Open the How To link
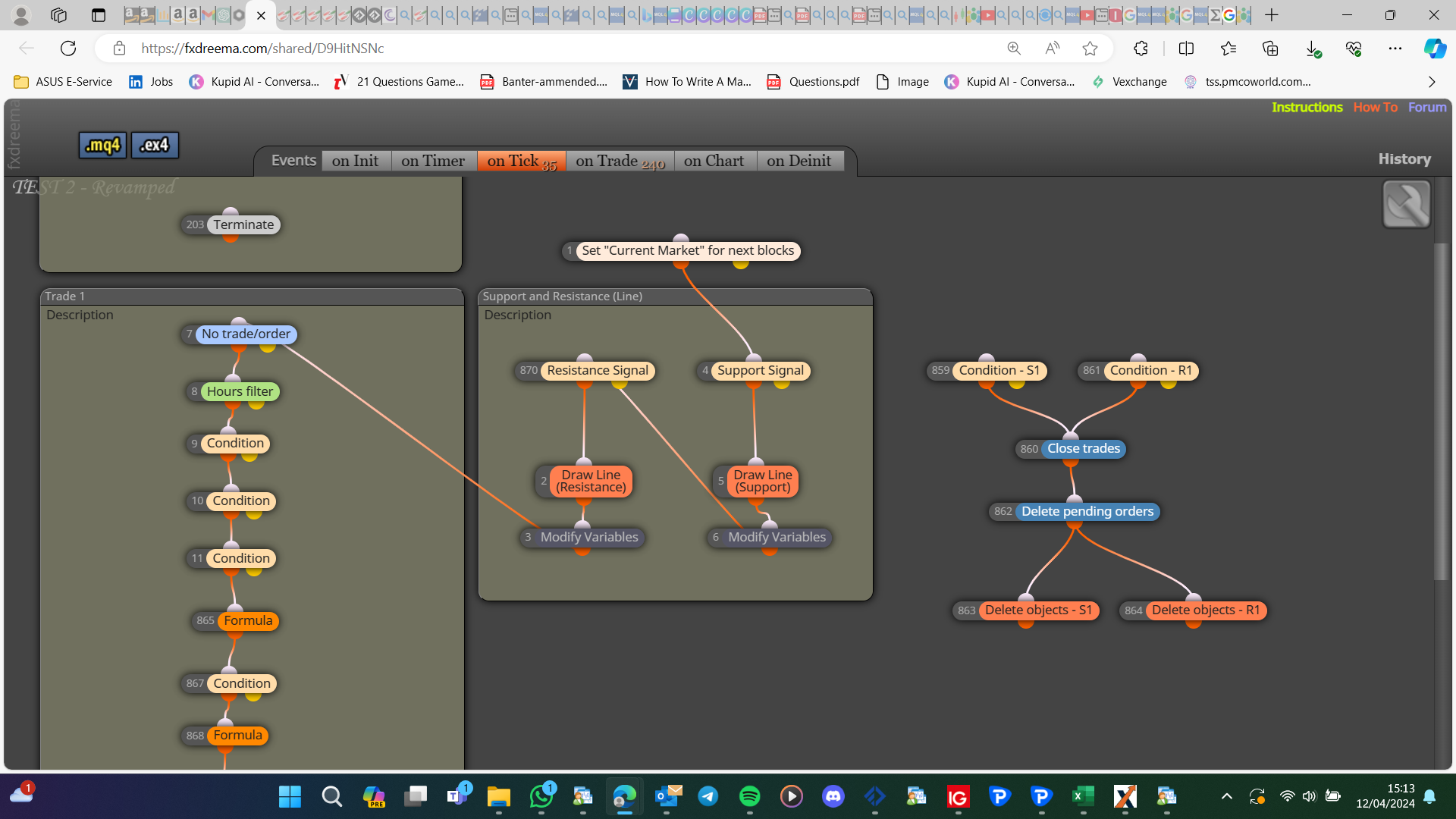Image resolution: width=1456 pixels, height=819 pixels. click(1376, 108)
